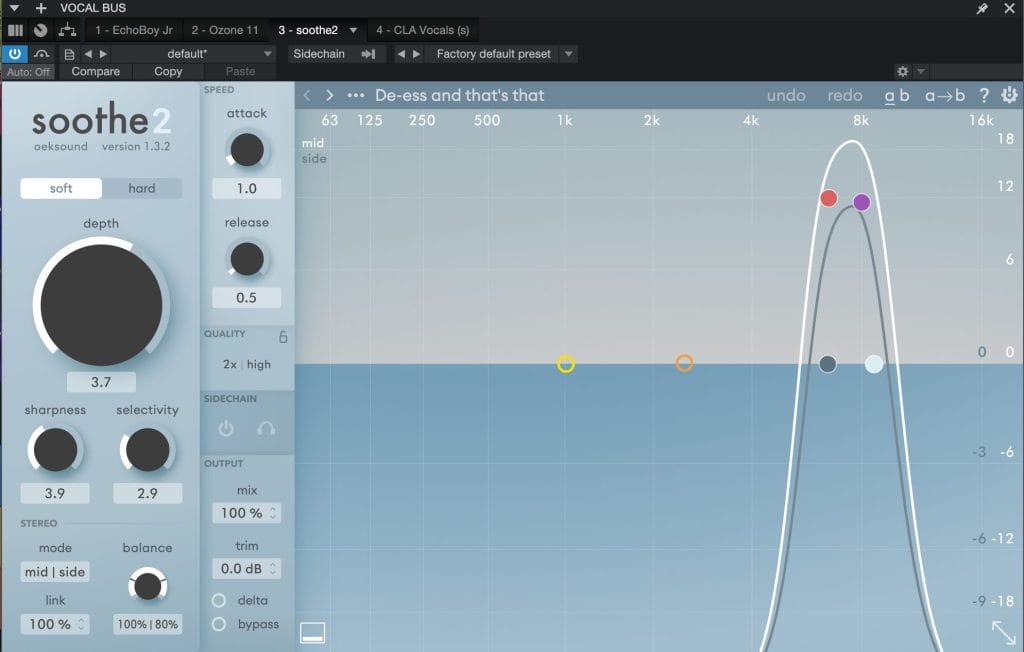Open the help question mark
This screenshot has width=1024, height=652.
tap(984, 96)
